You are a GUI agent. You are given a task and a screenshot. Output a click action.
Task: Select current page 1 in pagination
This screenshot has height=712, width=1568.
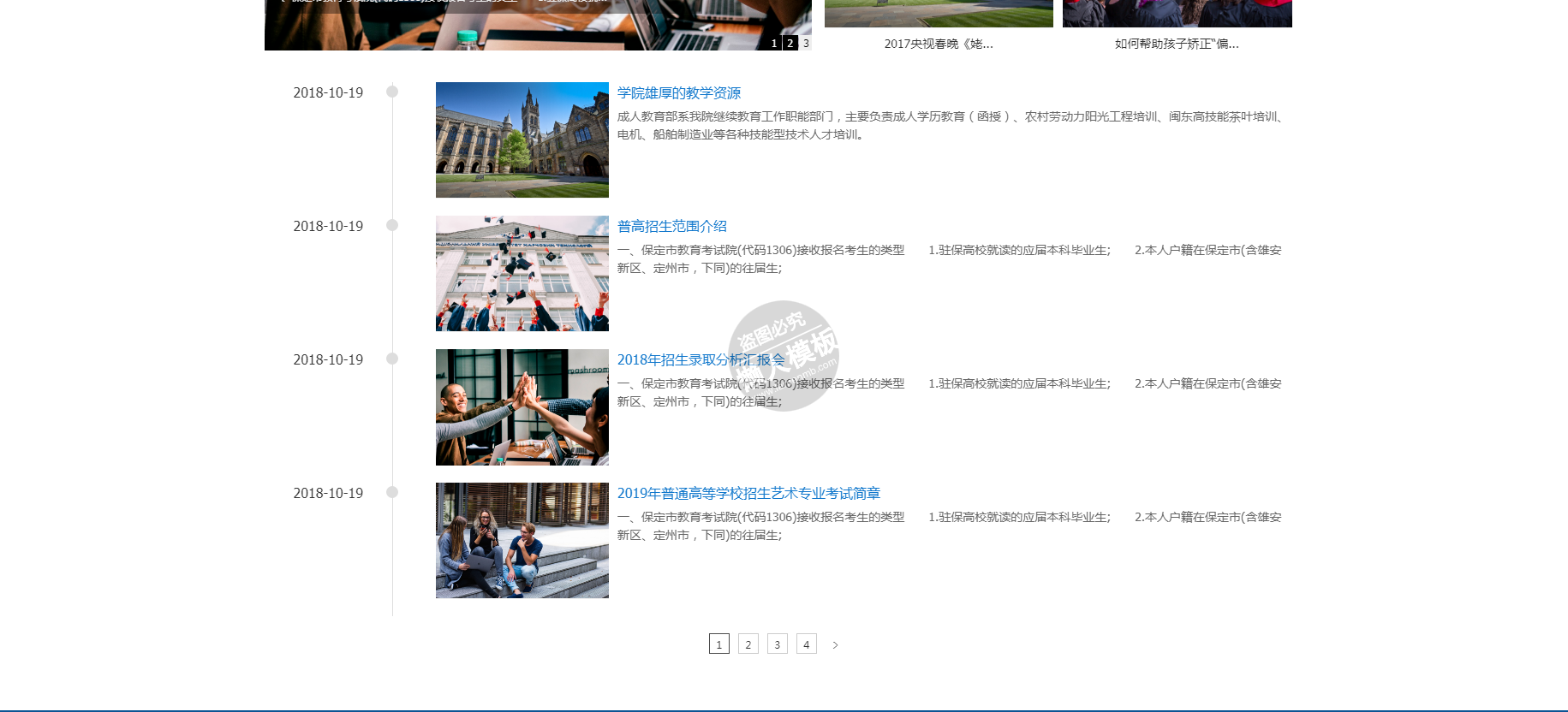click(x=718, y=644)
